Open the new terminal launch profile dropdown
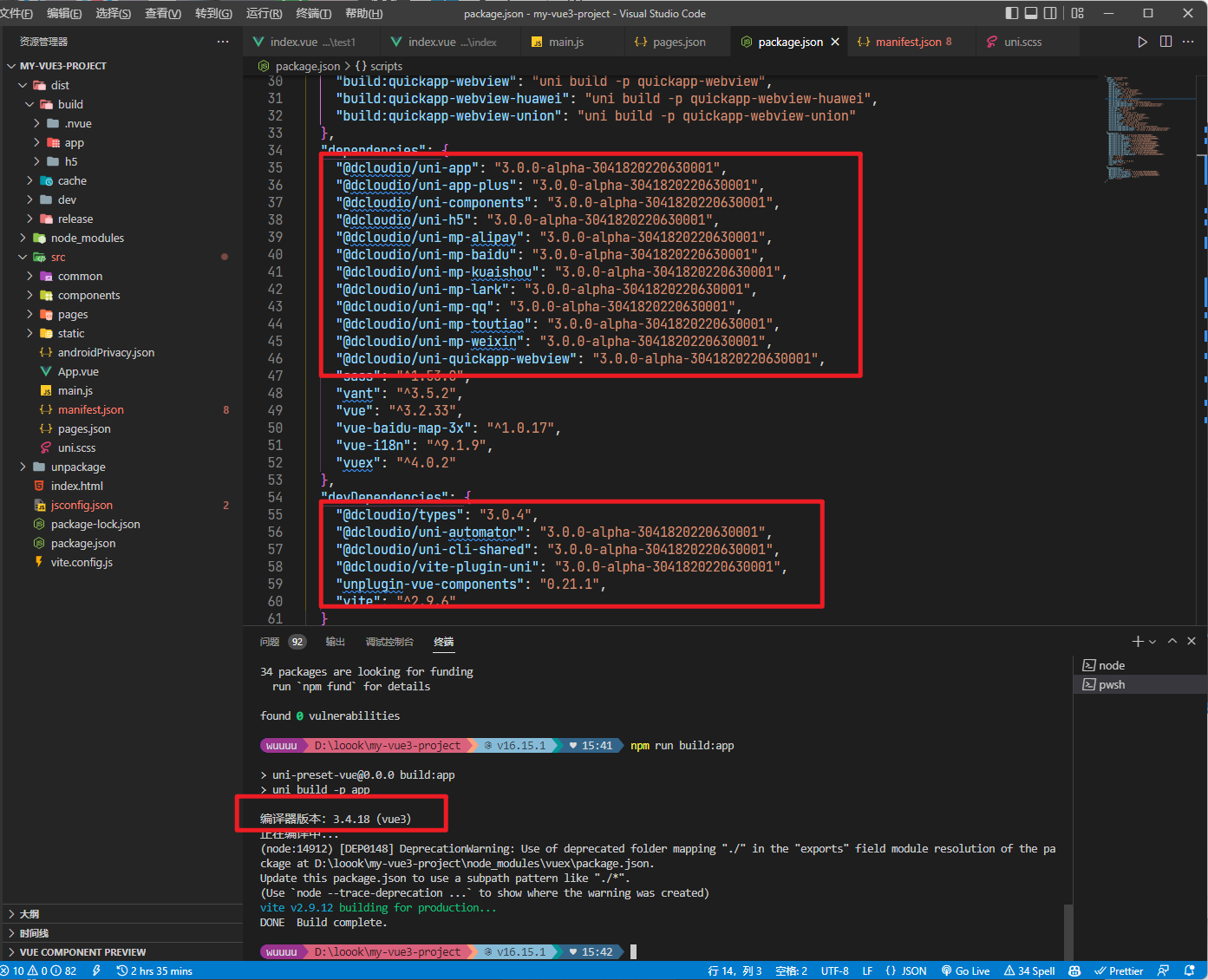1208x980 pixels. 1152,642
